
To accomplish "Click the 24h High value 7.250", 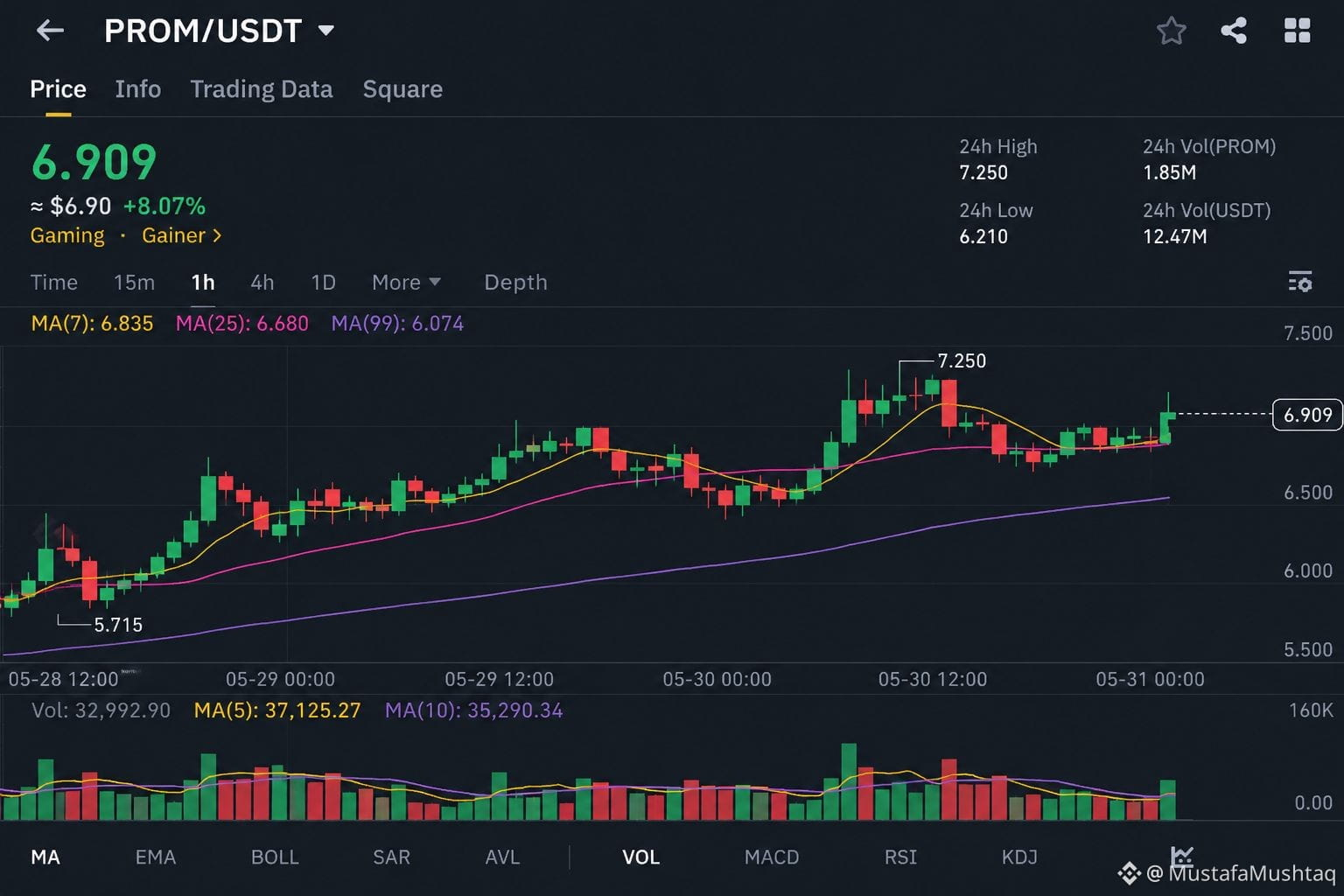I will click(983, 172).
